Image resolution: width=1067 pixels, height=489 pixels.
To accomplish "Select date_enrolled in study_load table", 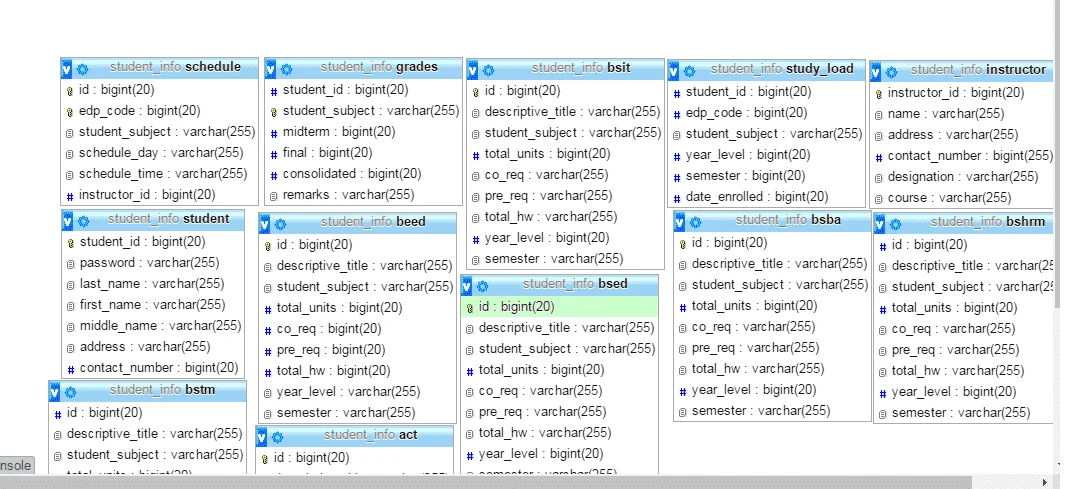I will point(767,197).
